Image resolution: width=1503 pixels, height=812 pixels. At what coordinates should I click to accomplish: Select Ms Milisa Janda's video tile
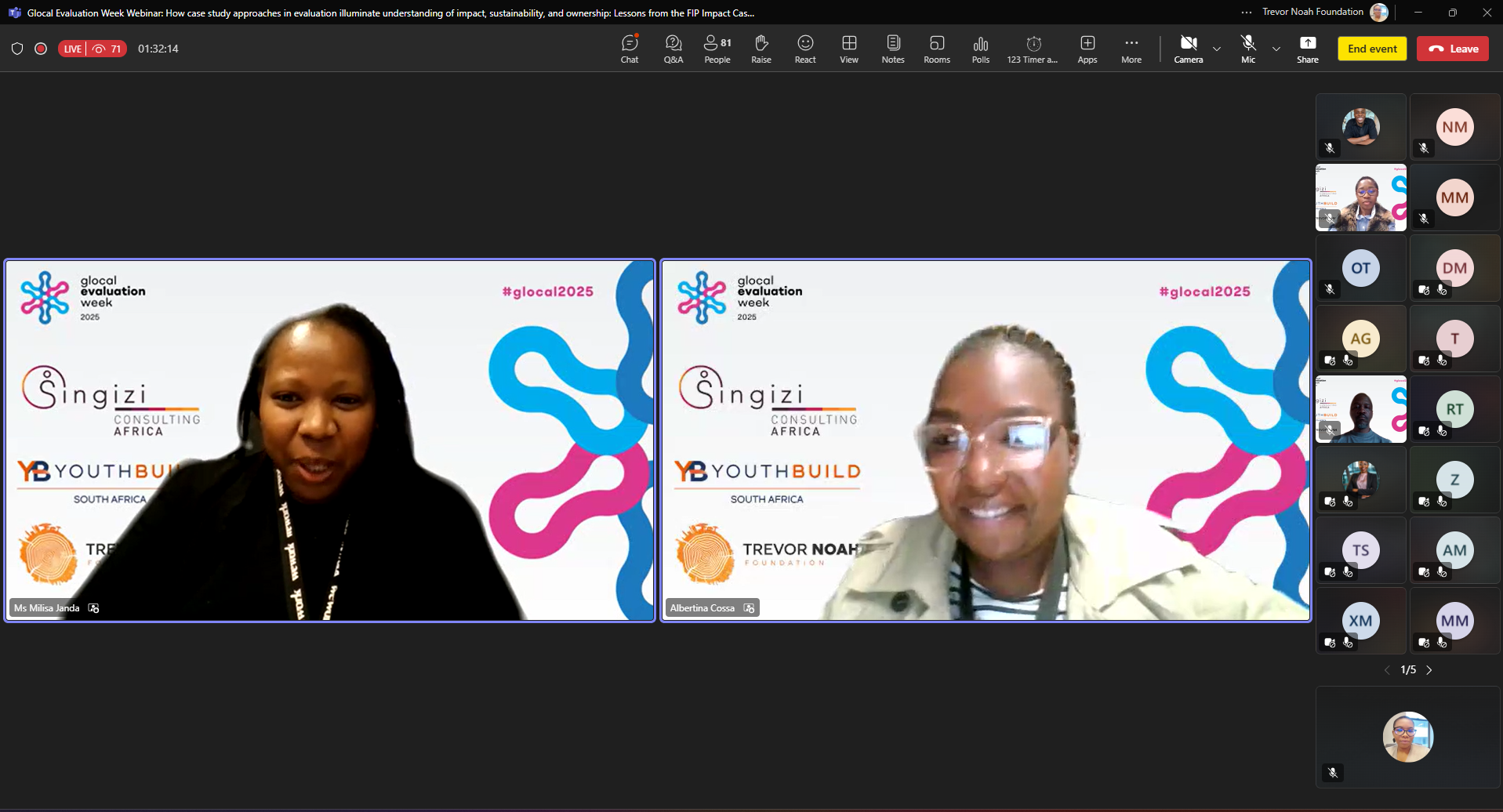[x=330, y=440]
